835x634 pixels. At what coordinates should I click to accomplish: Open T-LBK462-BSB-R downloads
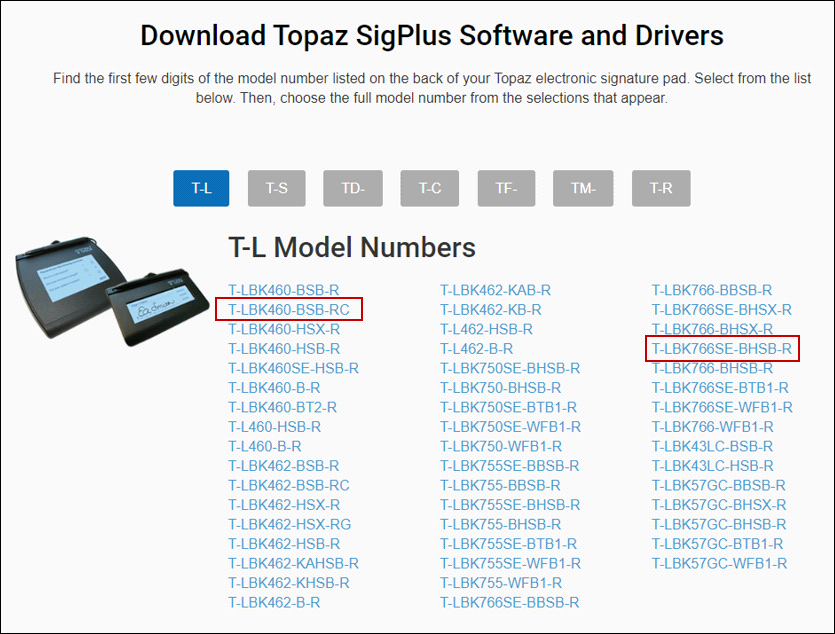pos(284,466)
